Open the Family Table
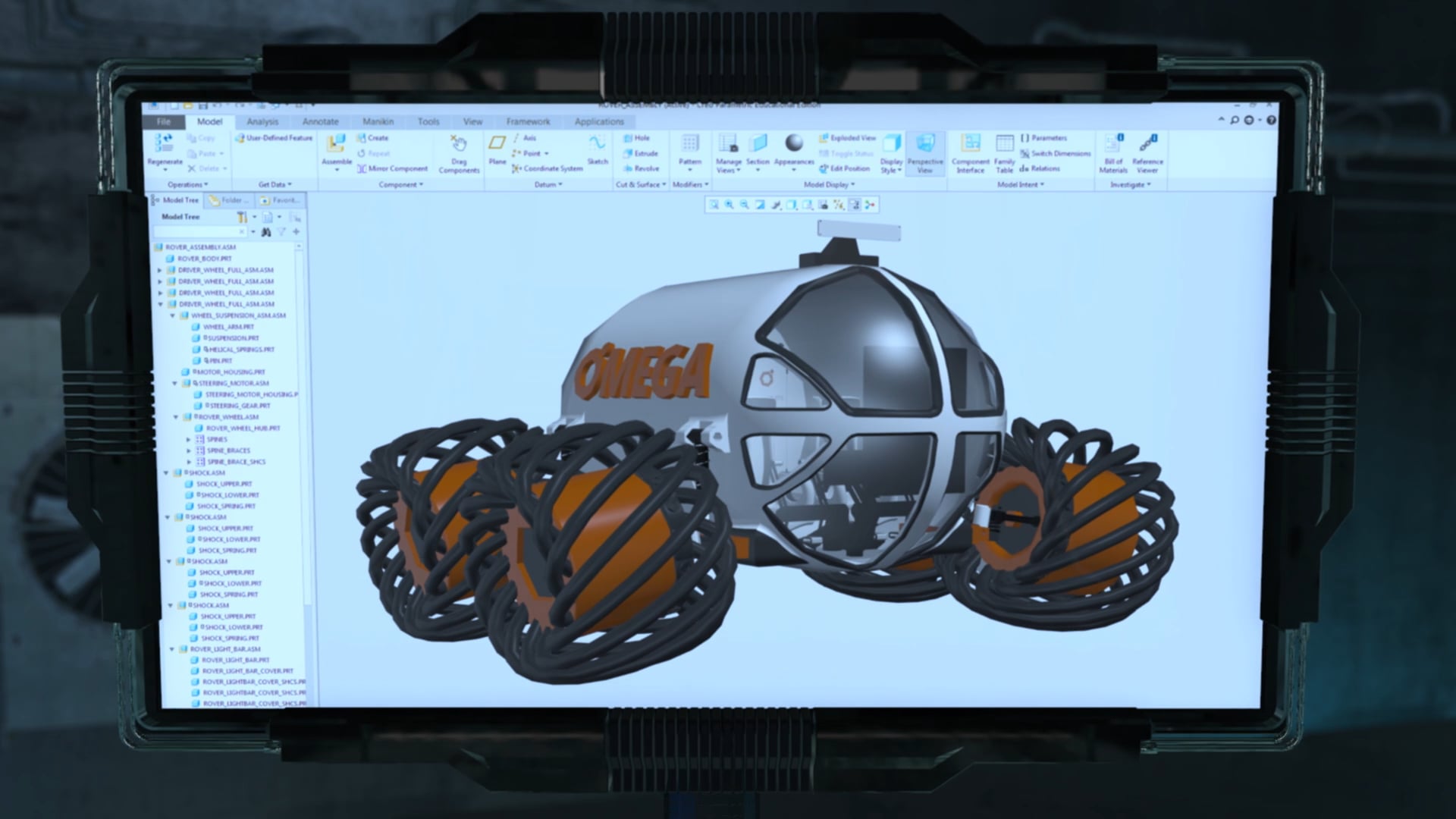 (x=1005, y=152)
